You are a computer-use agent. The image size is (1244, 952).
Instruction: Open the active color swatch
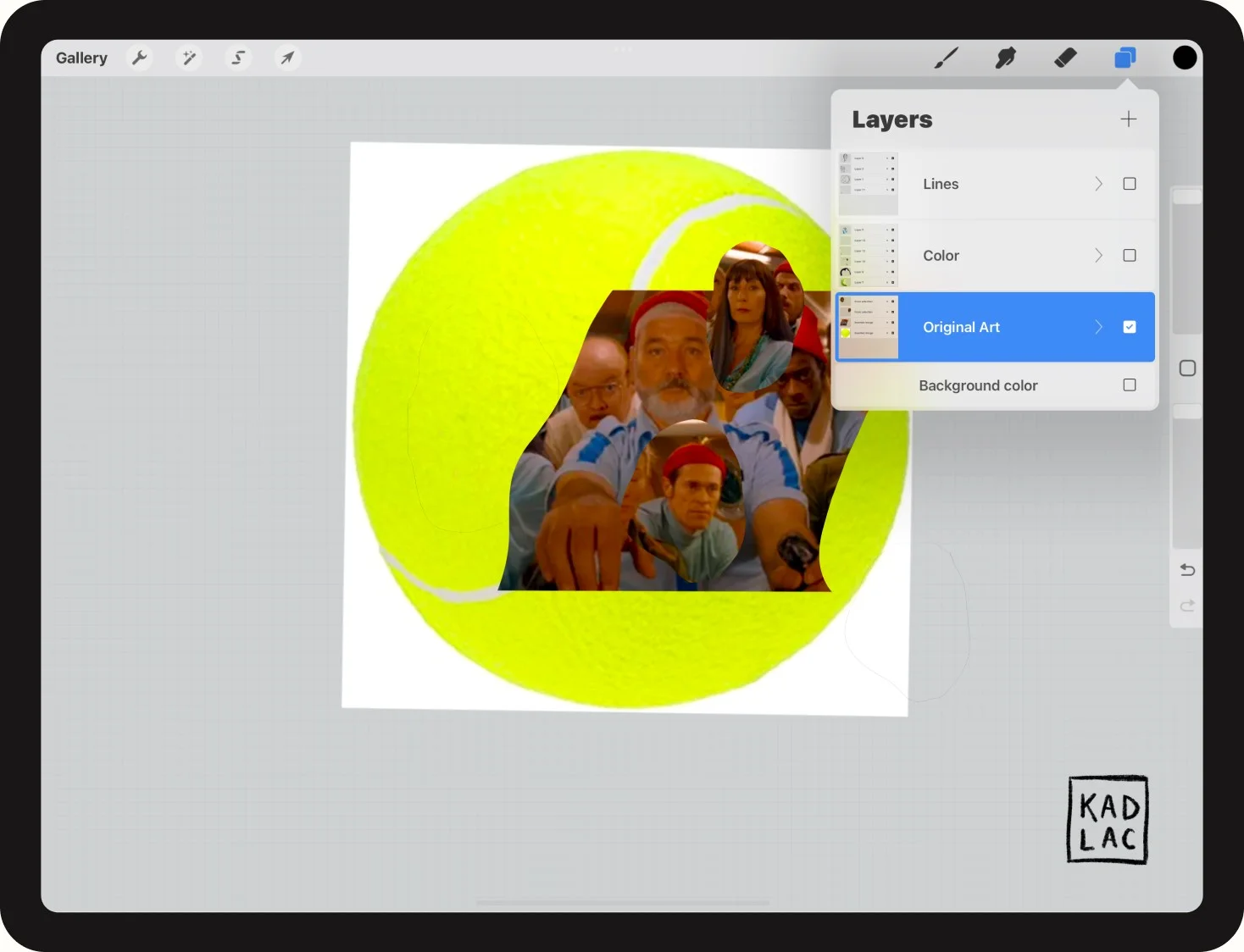tap(1184, 58)
